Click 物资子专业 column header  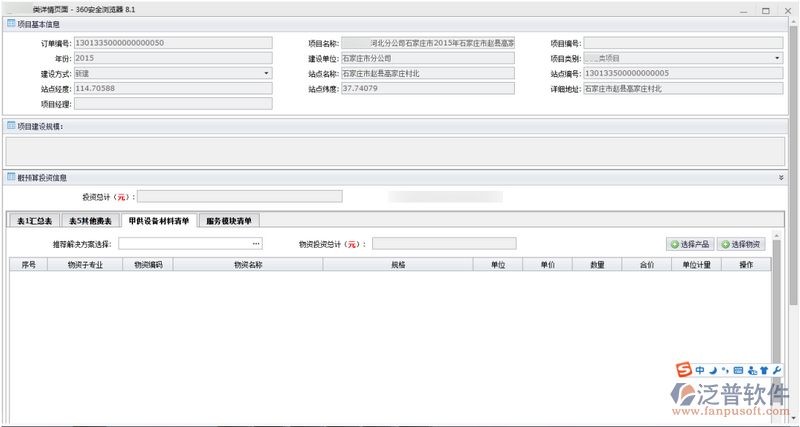pos(85,264)
